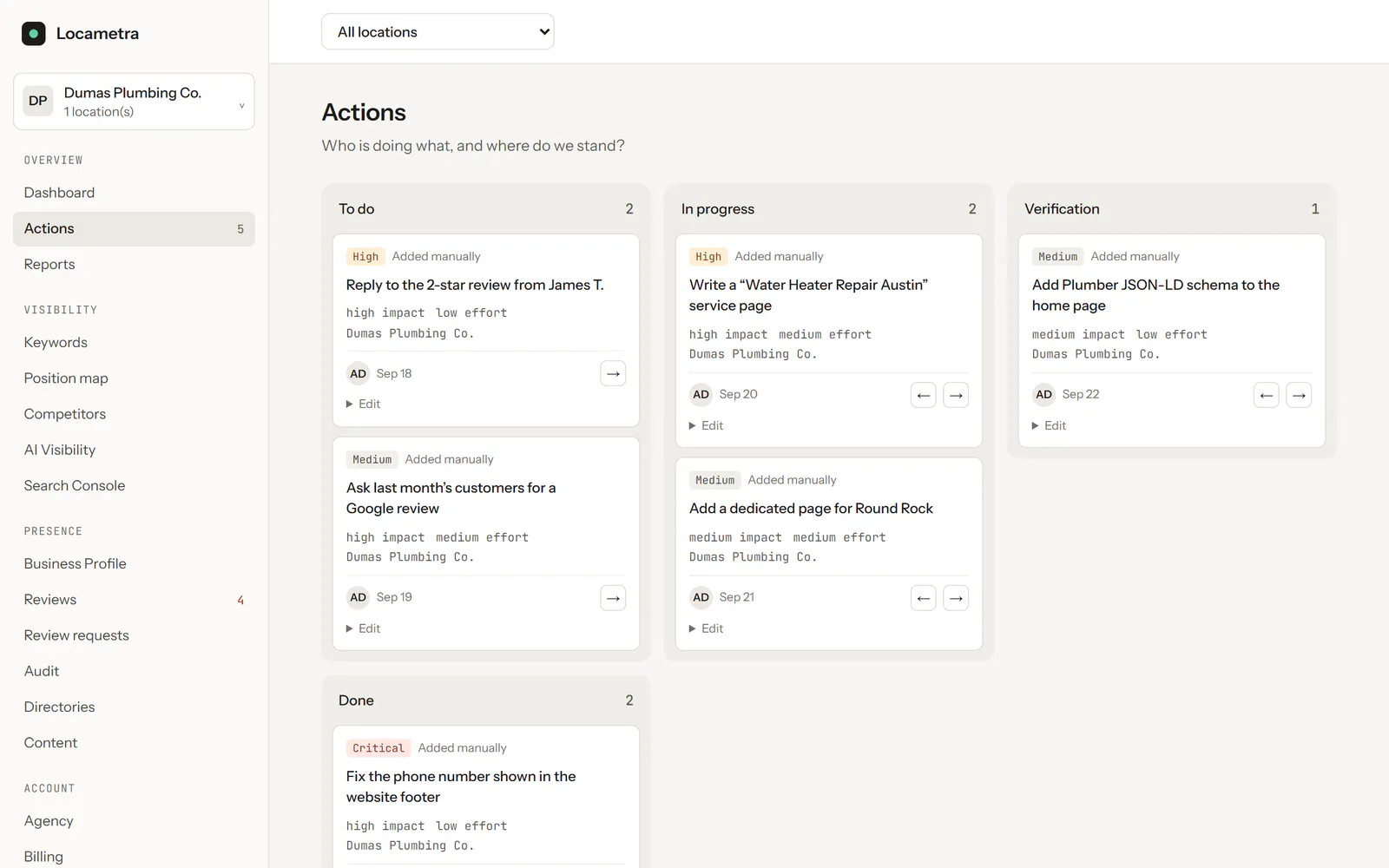Viewport: 1389px width, 868px height.
Task: Open Content page
Action: tap(134, 743)
